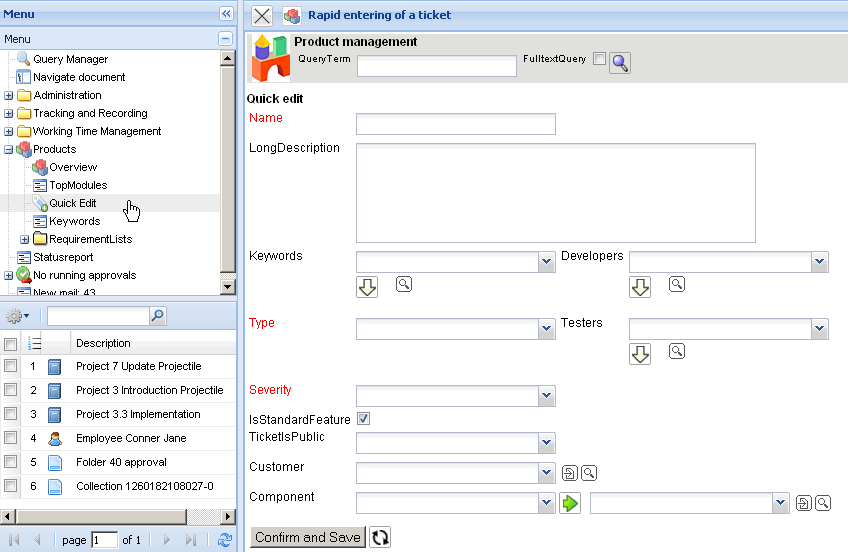The width and height of the screenshot is (848, 552).
Task: Open the Customer dropdown
Action: point(547,473)
